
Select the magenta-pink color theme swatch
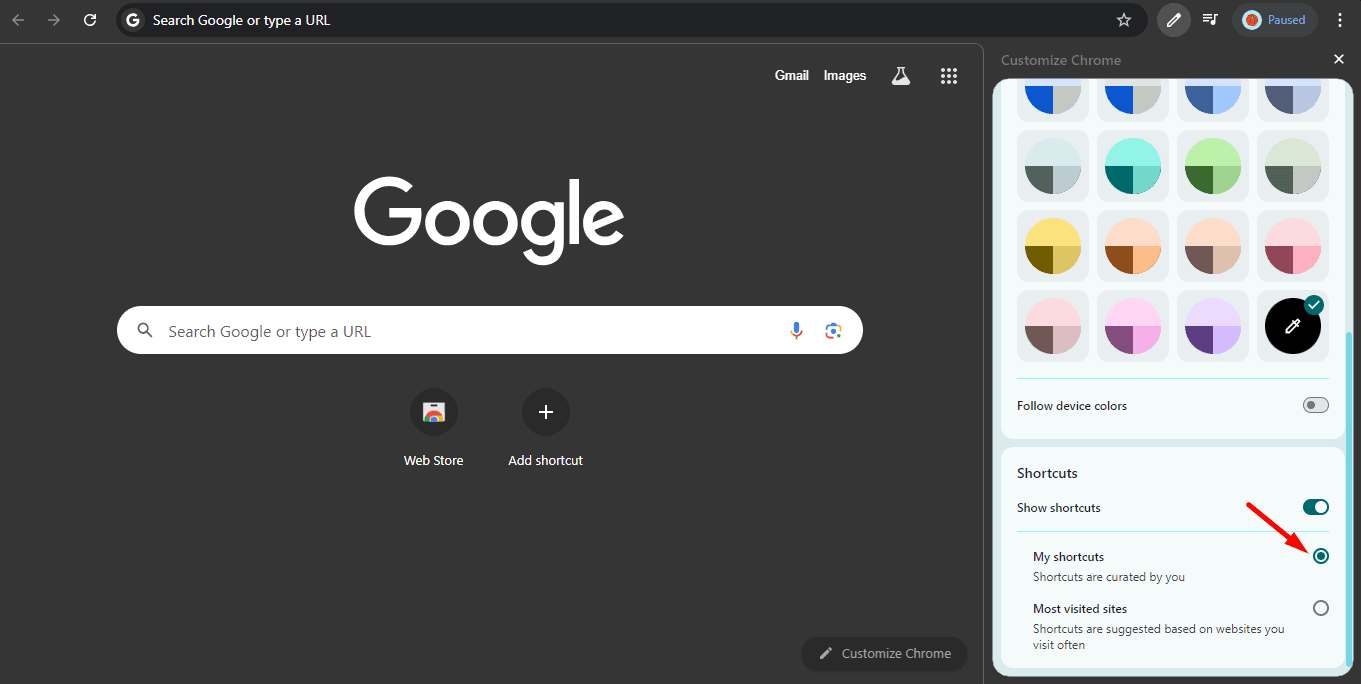point(1133,326)
